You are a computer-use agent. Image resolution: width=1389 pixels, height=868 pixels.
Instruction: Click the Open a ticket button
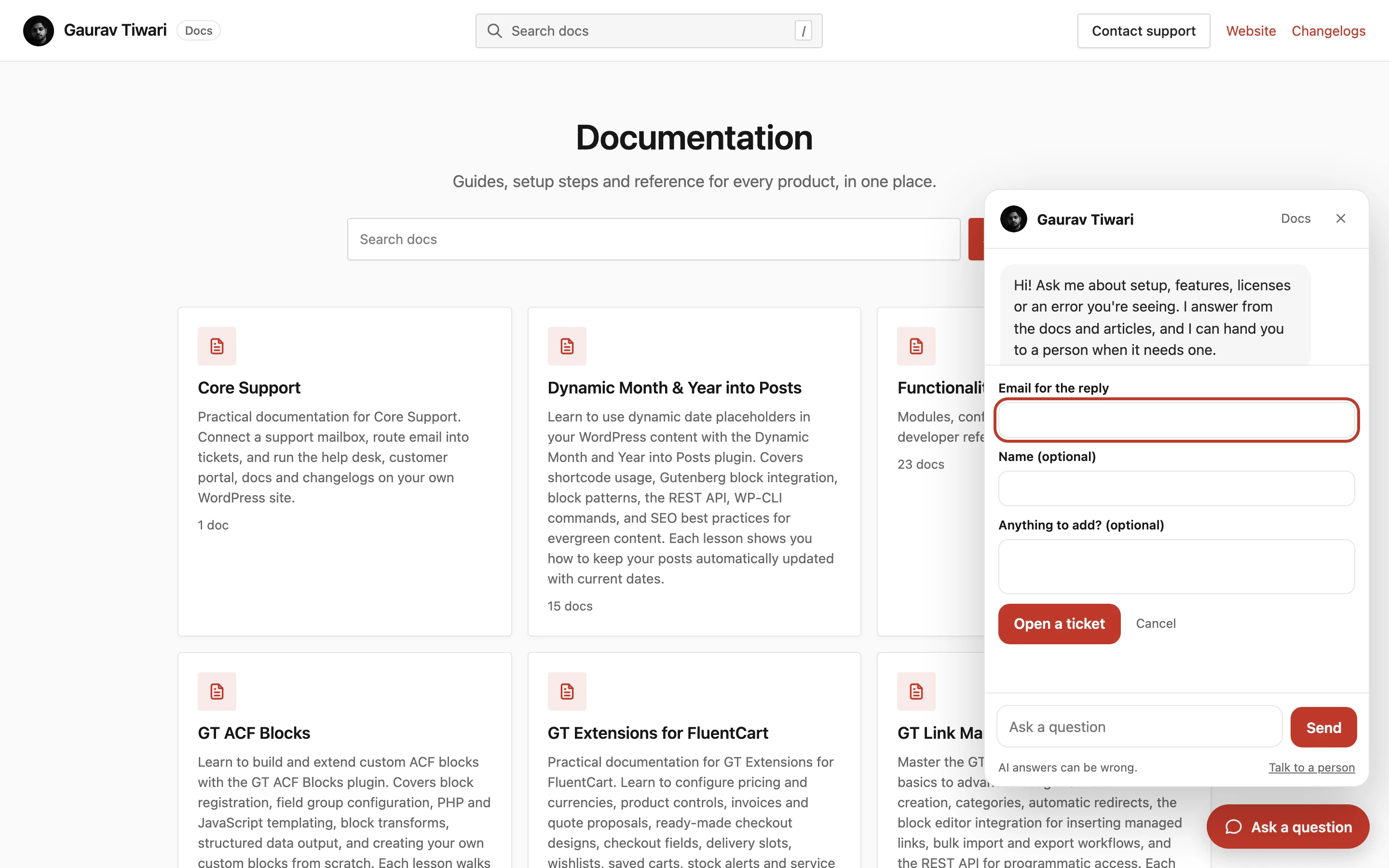[1059, 624]
